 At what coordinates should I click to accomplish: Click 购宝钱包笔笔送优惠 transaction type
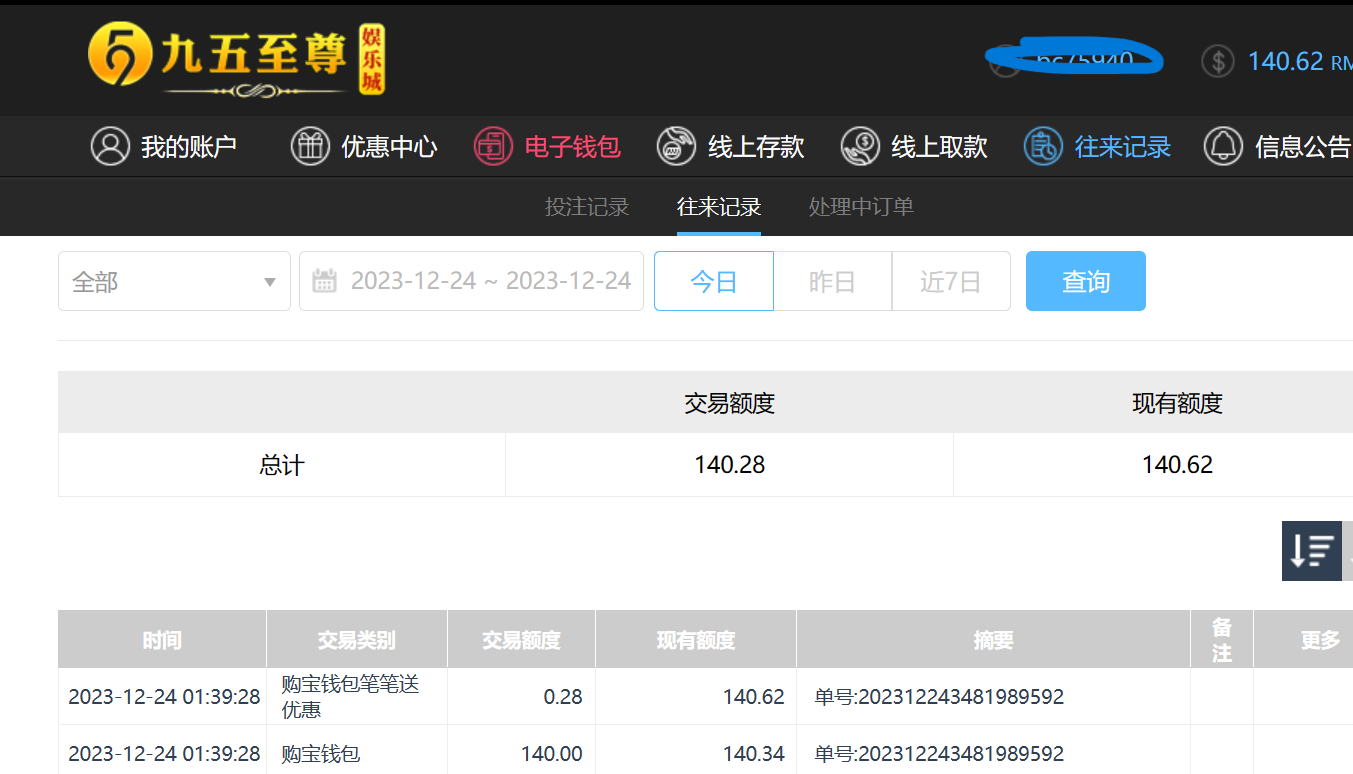[x=350, y=697]
